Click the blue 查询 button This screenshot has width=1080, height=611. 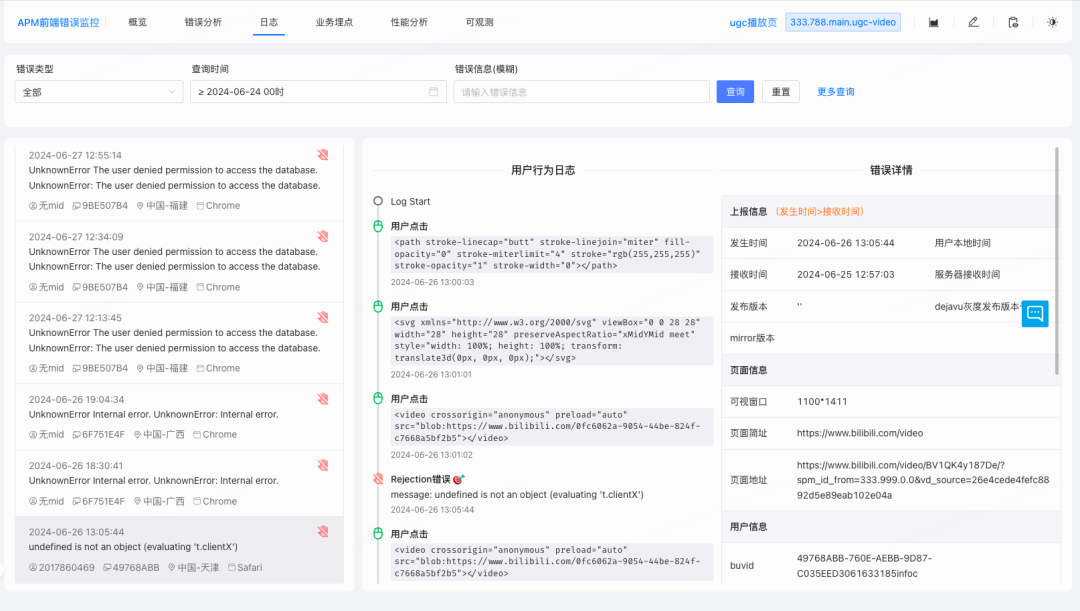(735, 92)
